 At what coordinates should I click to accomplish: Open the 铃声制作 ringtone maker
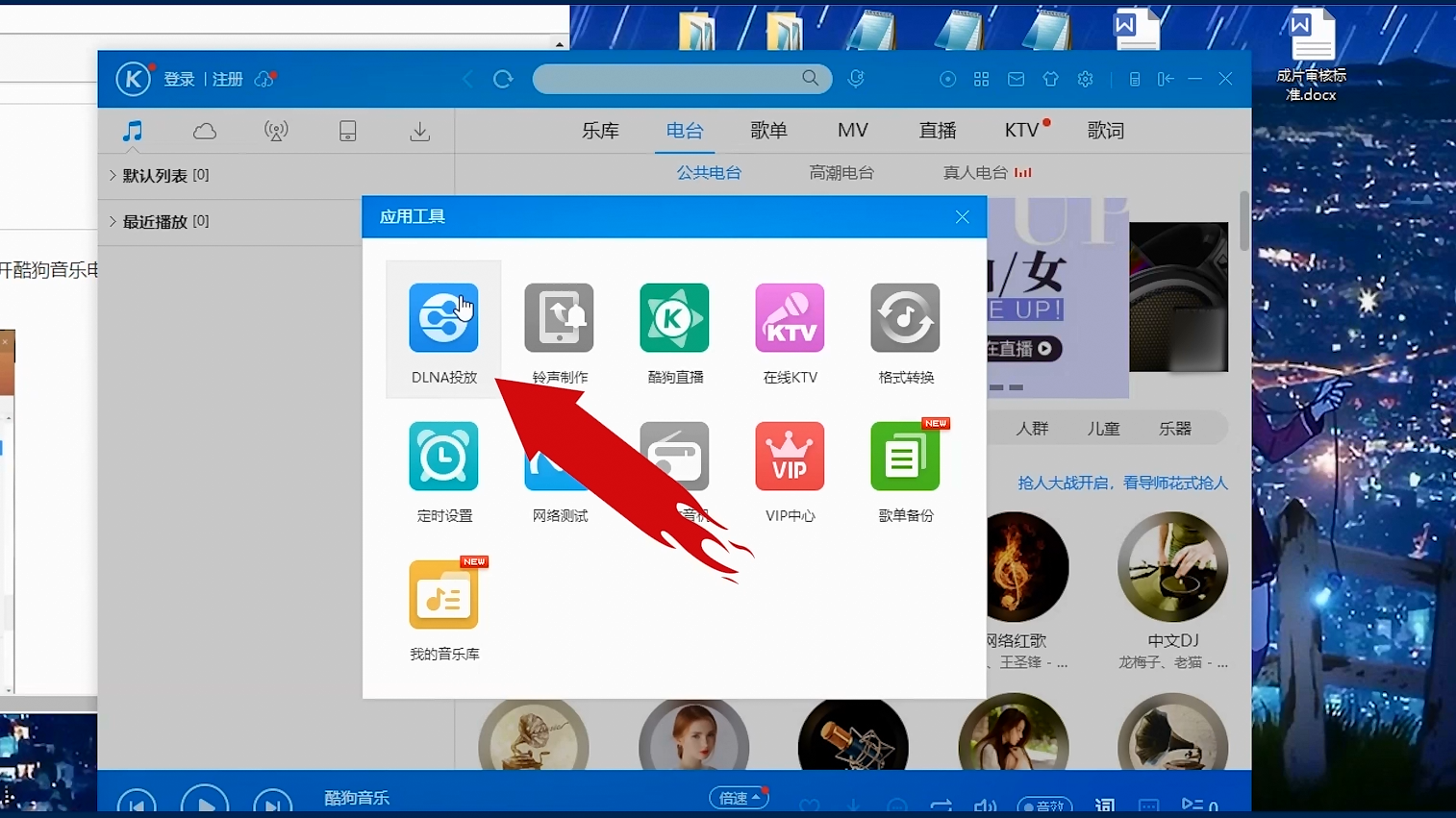(x=559, y=333)
